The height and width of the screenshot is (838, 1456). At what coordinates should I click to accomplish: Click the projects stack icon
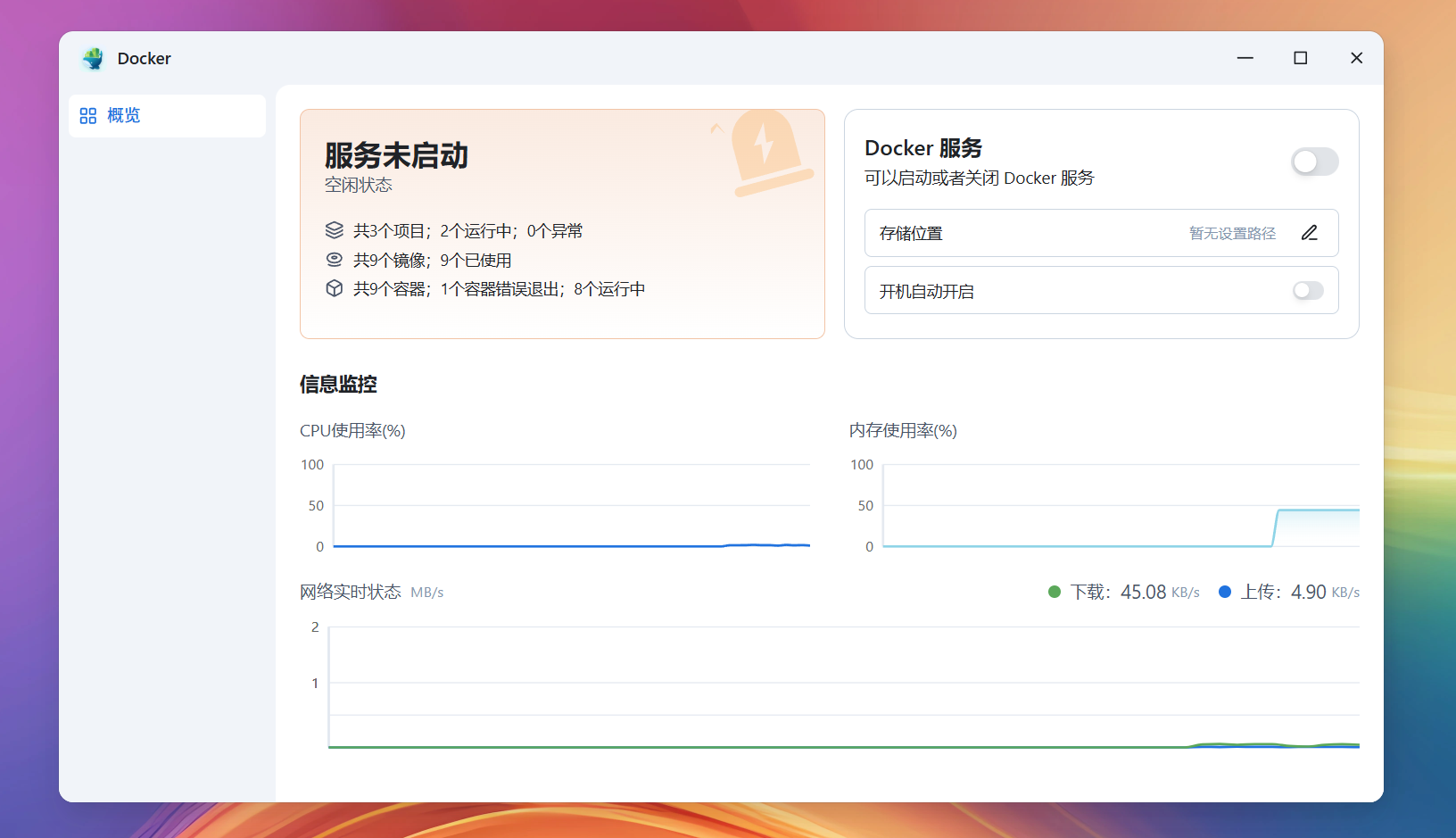(335, 230)
